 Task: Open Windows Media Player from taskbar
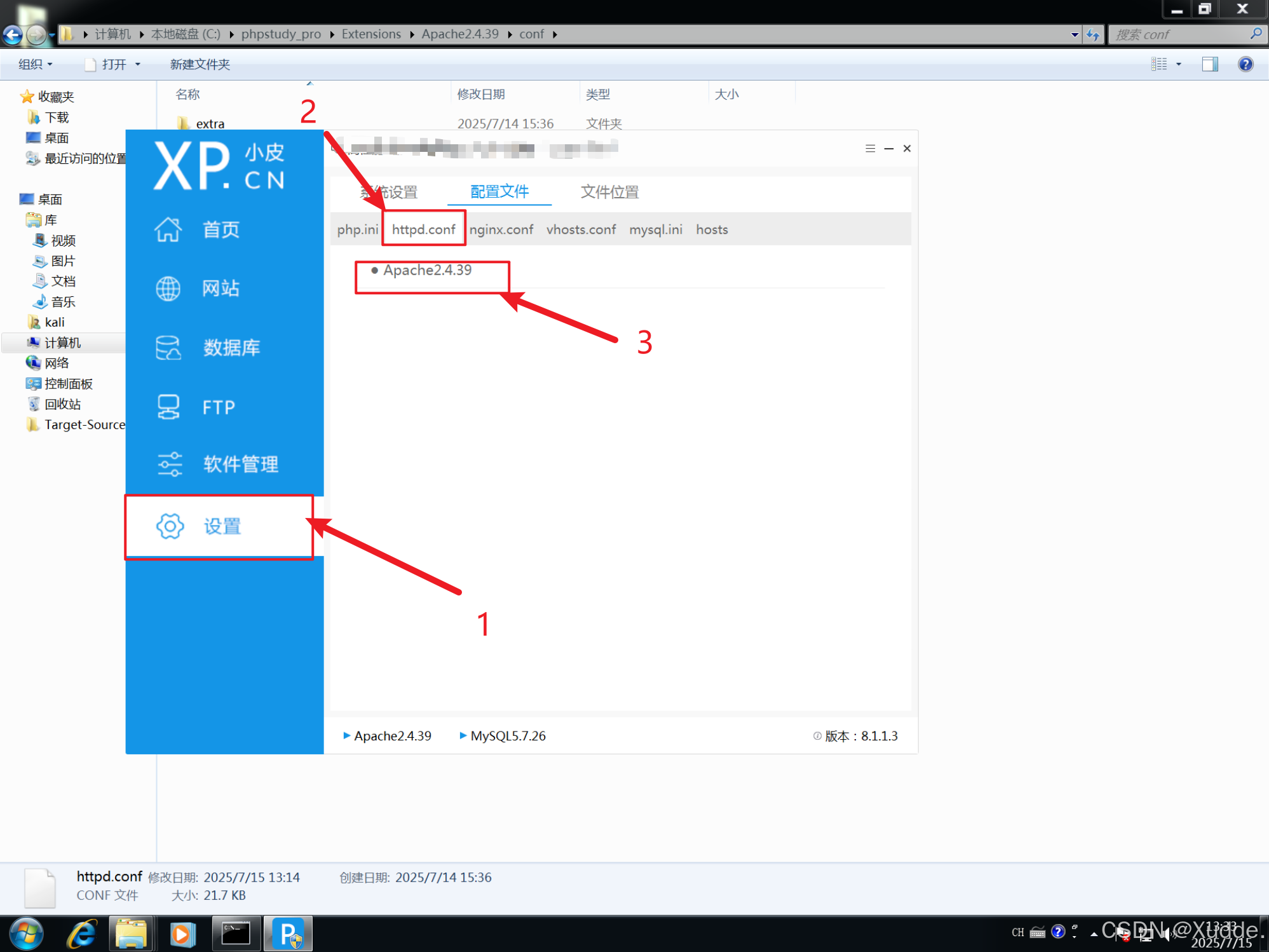182,934
